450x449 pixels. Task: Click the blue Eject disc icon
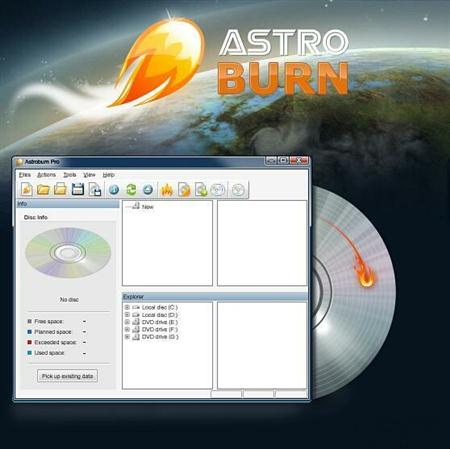click(148, 190)
